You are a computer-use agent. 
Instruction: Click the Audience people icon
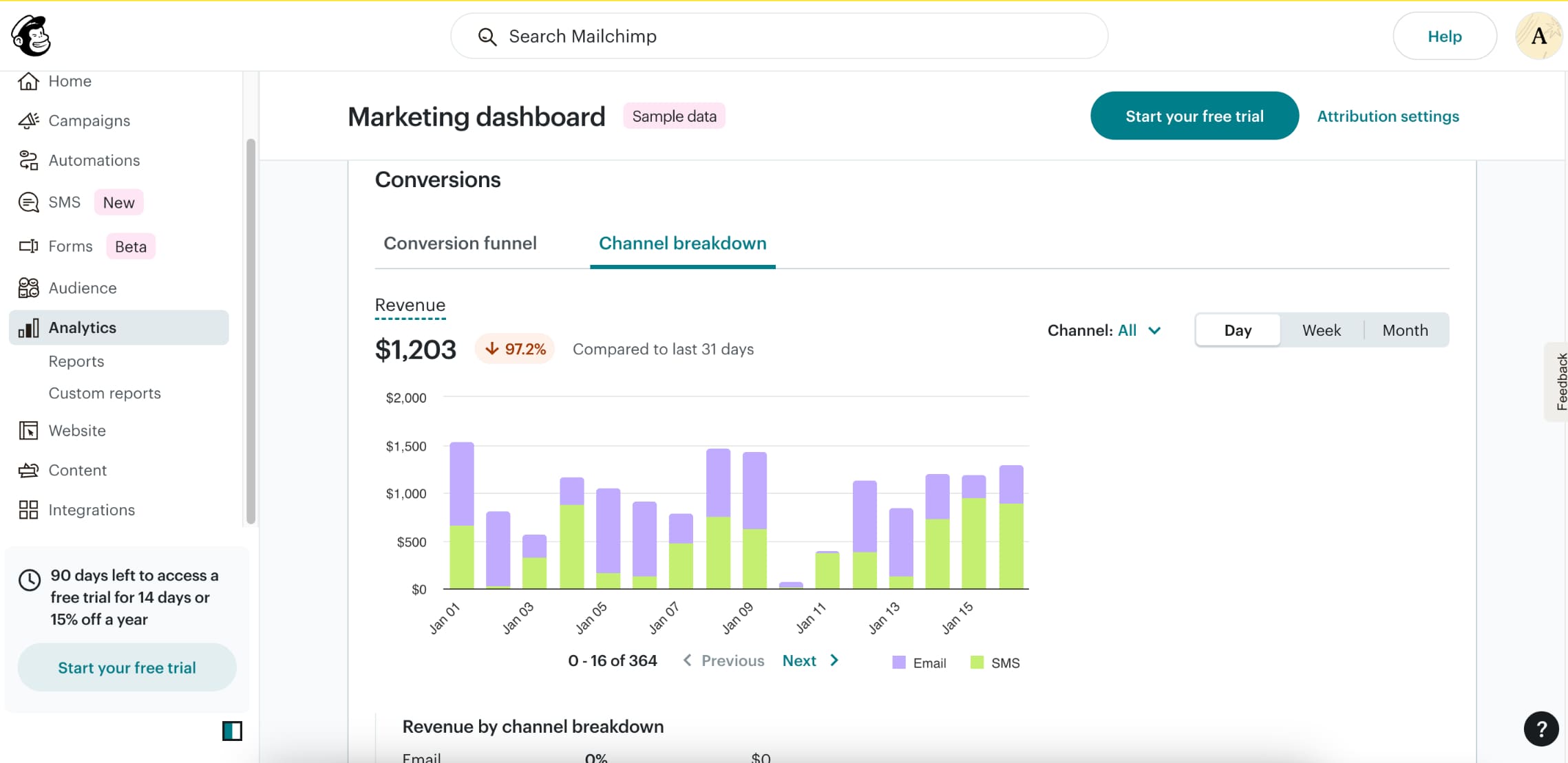[x=28, y=288]
